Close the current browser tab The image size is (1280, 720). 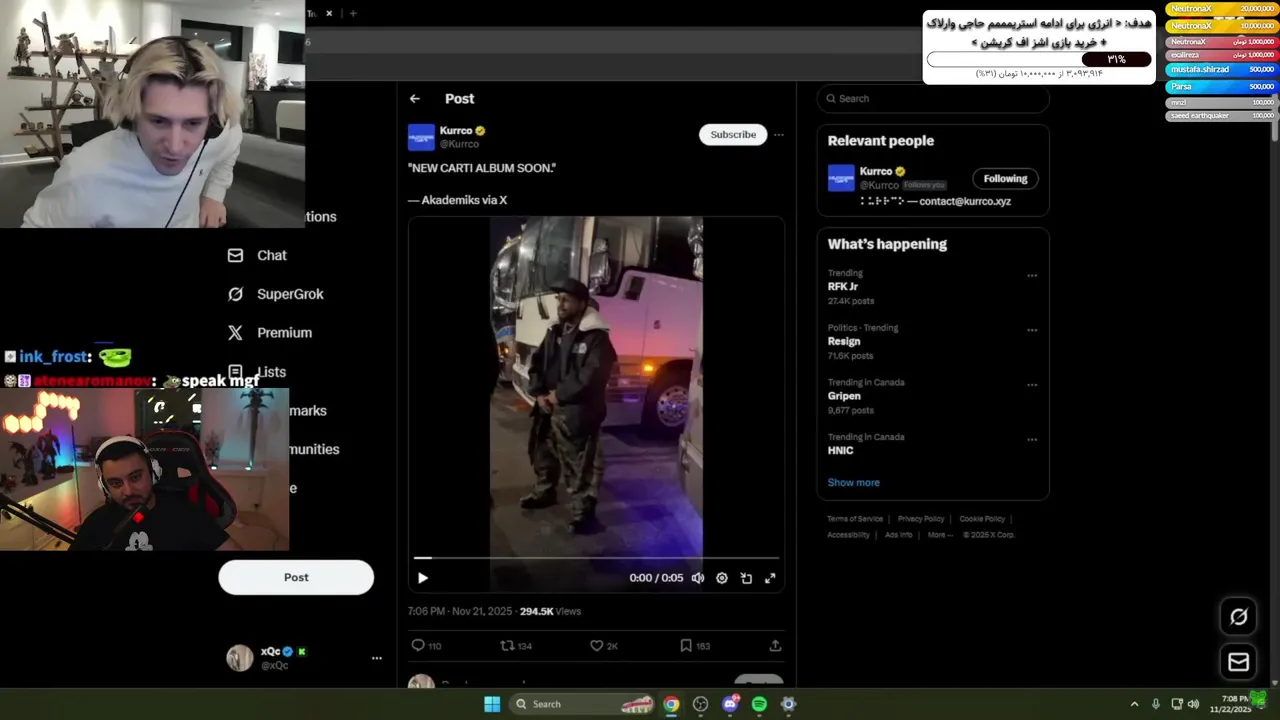point(329,13)
